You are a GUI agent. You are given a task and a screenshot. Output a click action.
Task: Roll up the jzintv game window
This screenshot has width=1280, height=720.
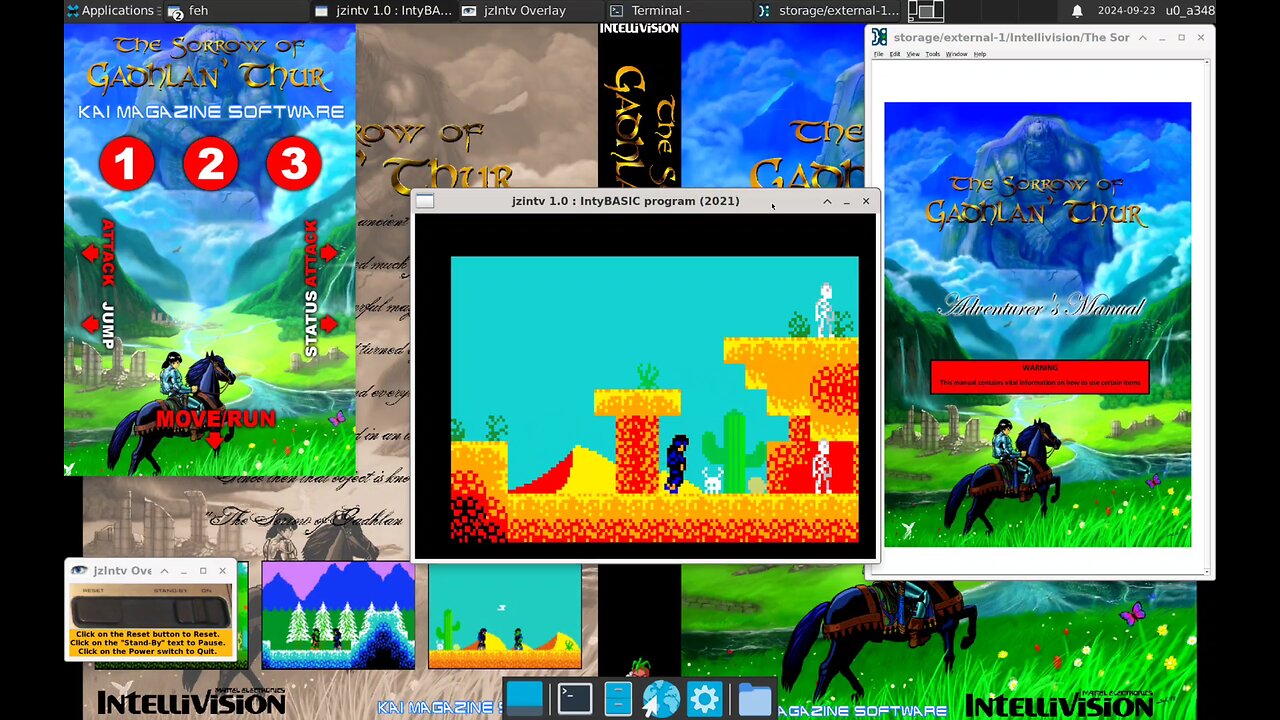827,201
